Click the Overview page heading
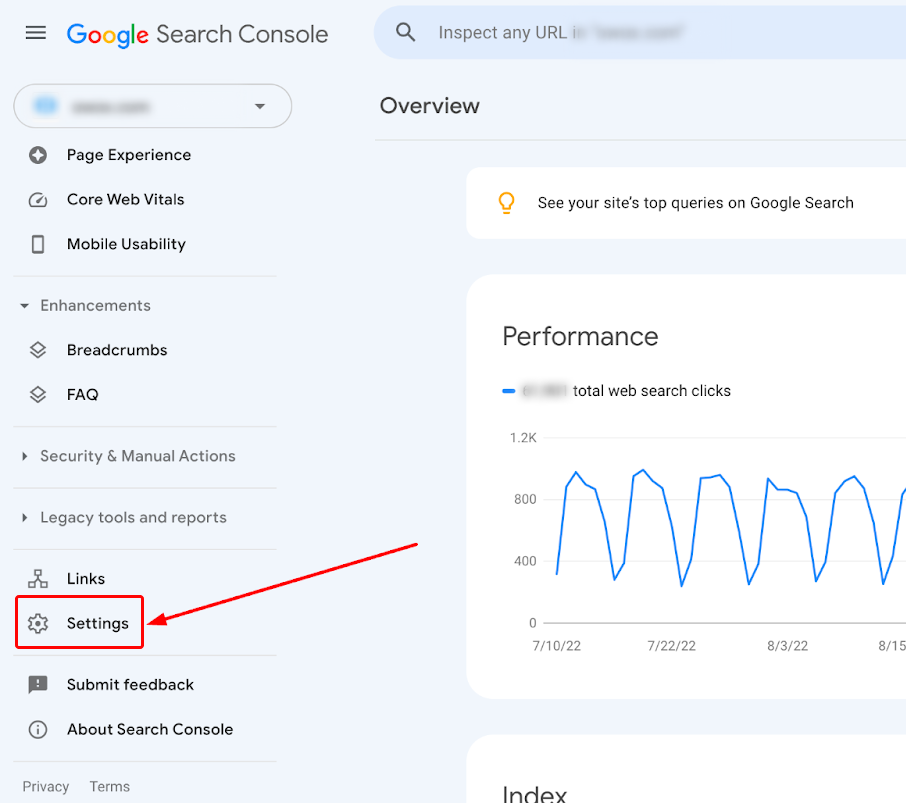 point(429,106)
